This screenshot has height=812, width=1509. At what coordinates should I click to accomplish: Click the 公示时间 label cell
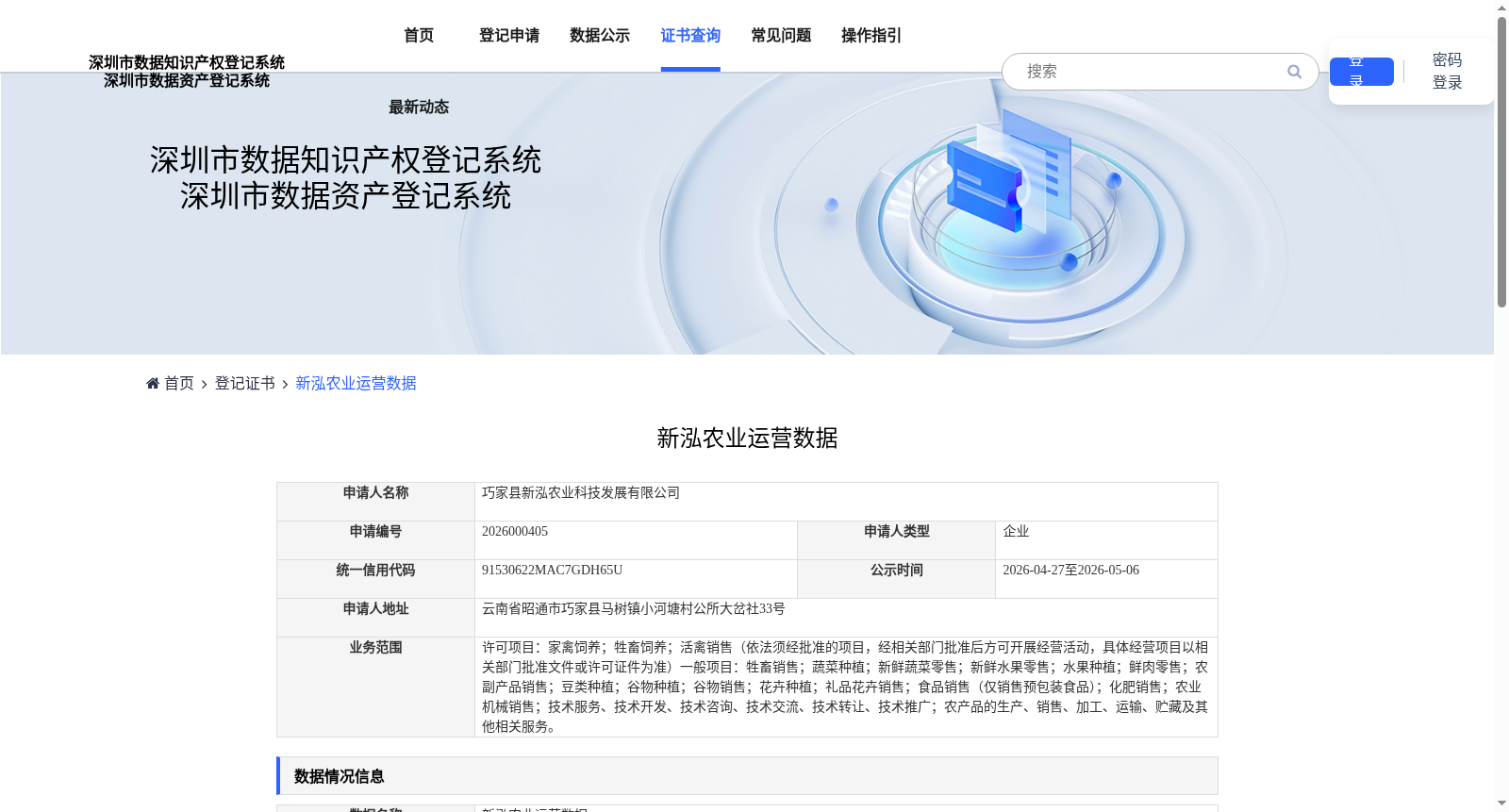click(x=896, y=579)
